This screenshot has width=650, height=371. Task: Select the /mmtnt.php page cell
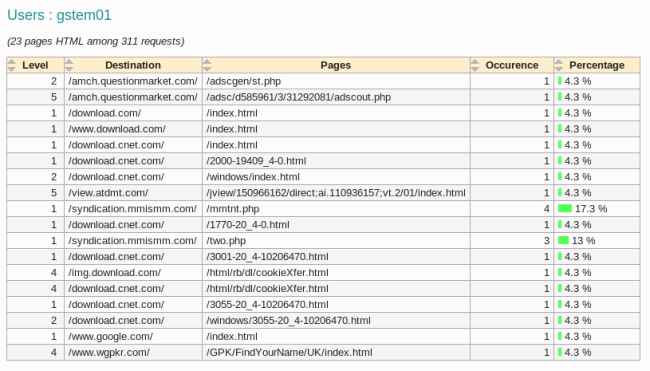click(x=336, y=209)
